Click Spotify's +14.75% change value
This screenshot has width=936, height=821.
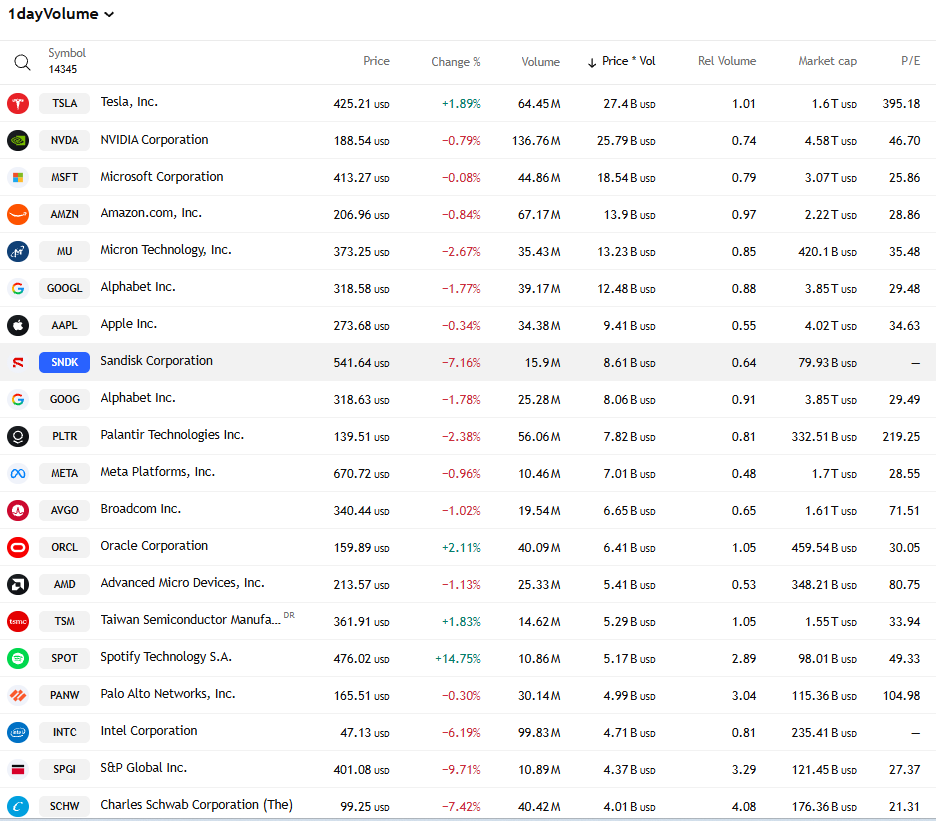(457, 659)
